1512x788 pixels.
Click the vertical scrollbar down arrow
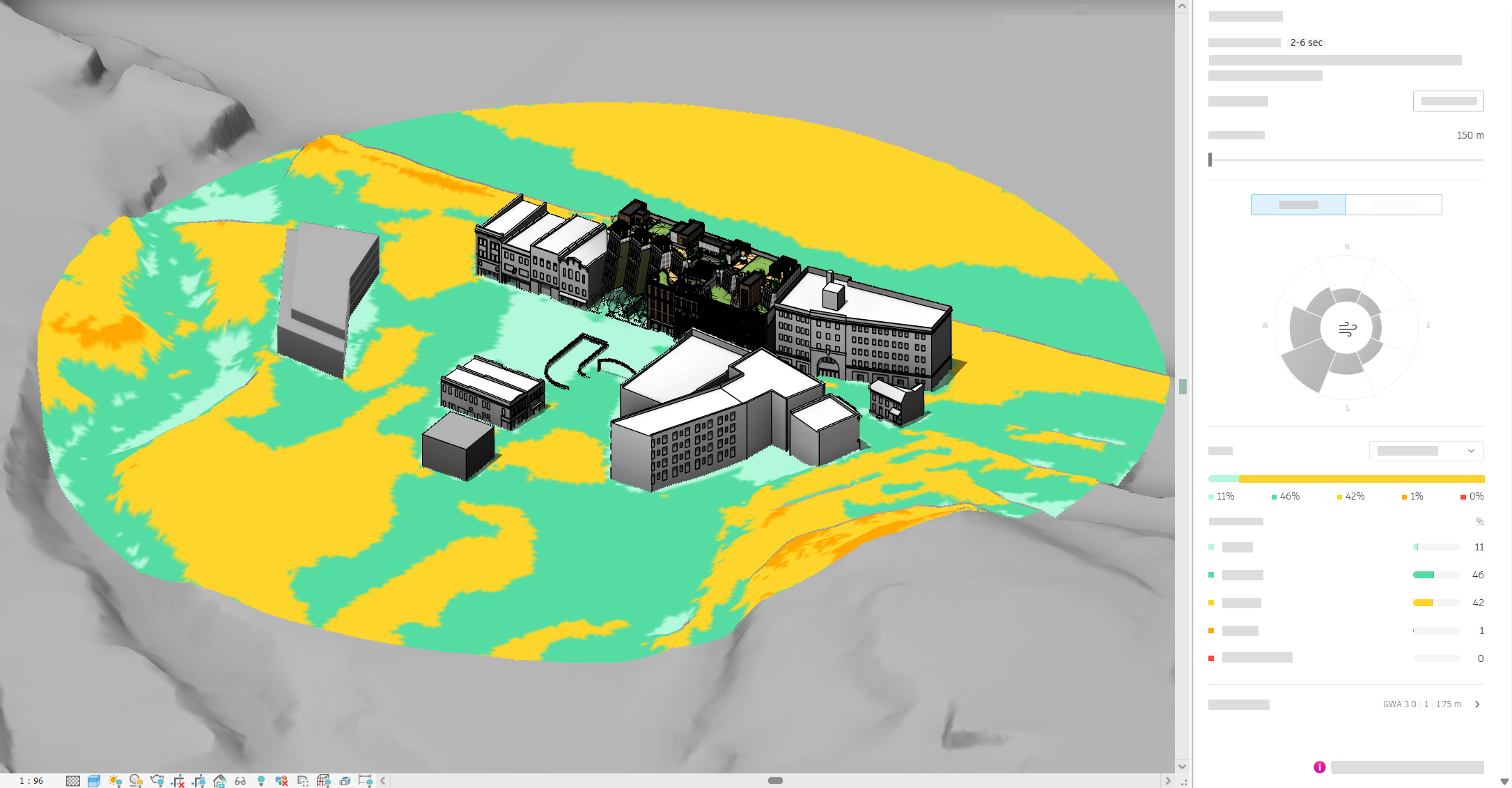[x=1182, y=766]
